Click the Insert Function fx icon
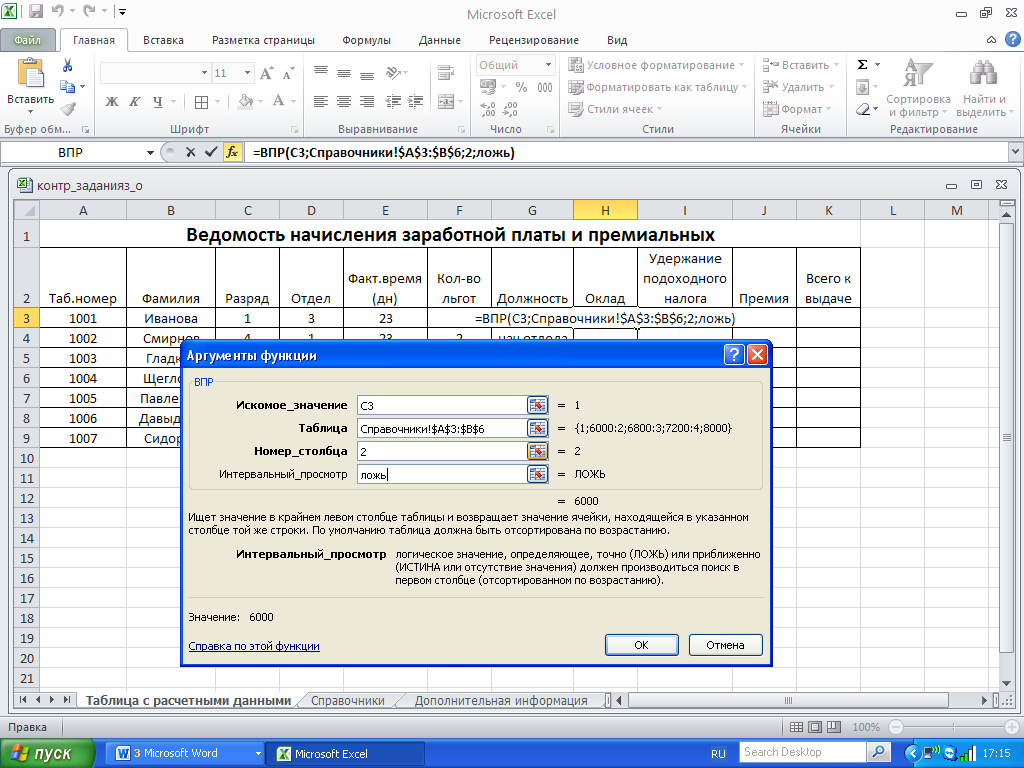This screenshot has width=1024, height=768. 232,152
